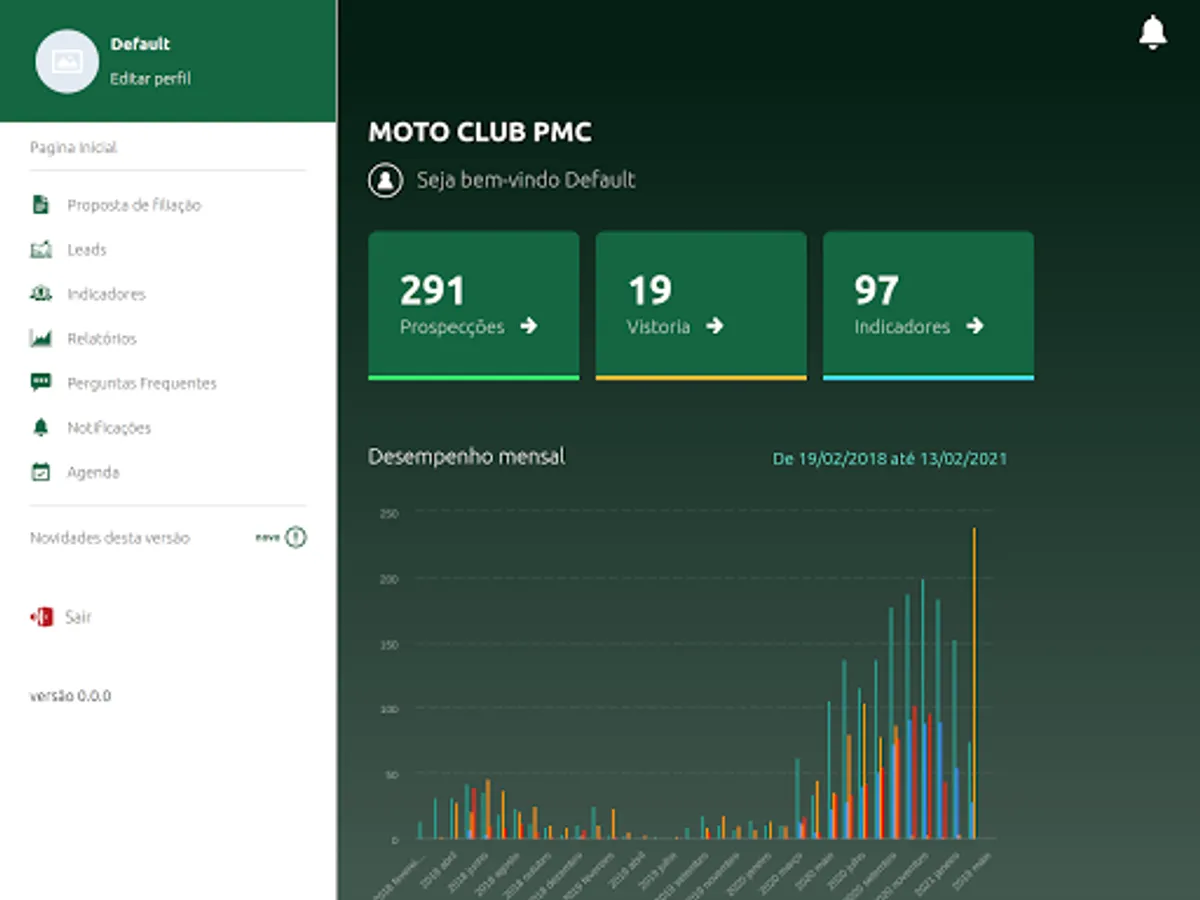Click the arrow next to Vistoria
1200x900 pixels.
[714, 326]
